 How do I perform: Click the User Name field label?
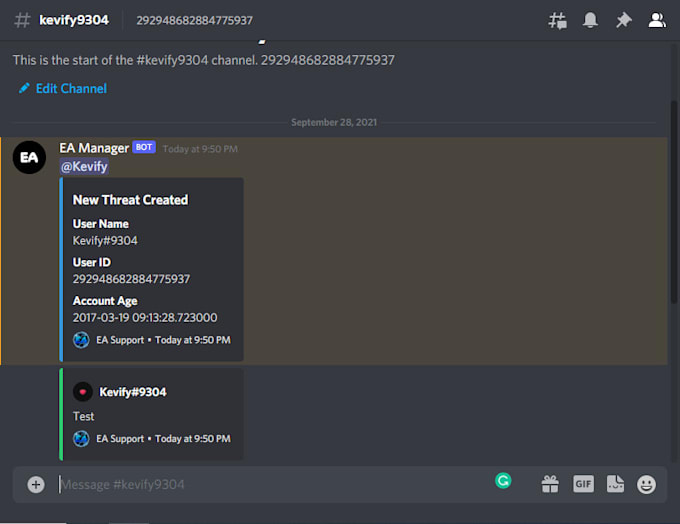pos(101,224)
